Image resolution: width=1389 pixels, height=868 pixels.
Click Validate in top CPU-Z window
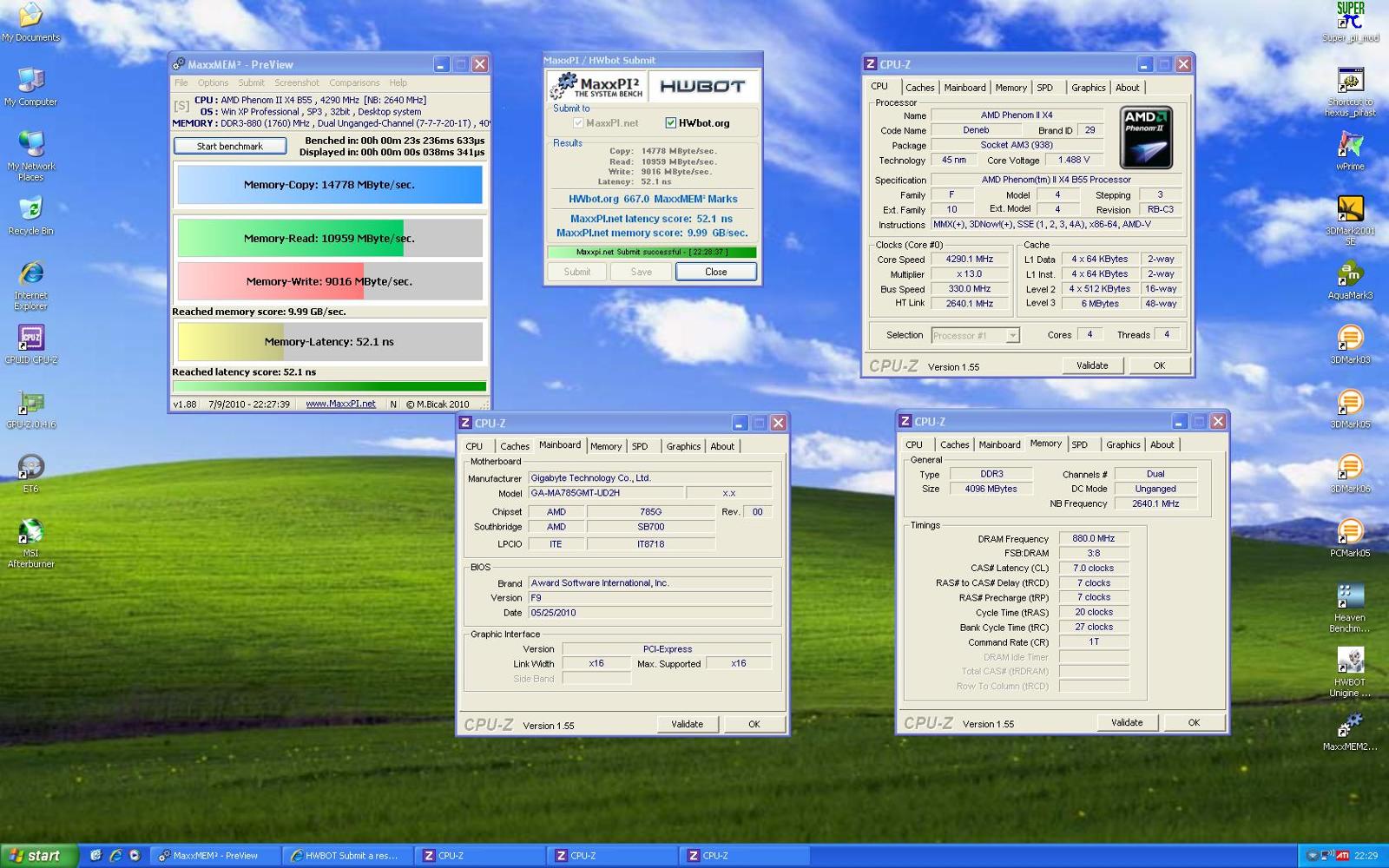[x=1092, y=365]
